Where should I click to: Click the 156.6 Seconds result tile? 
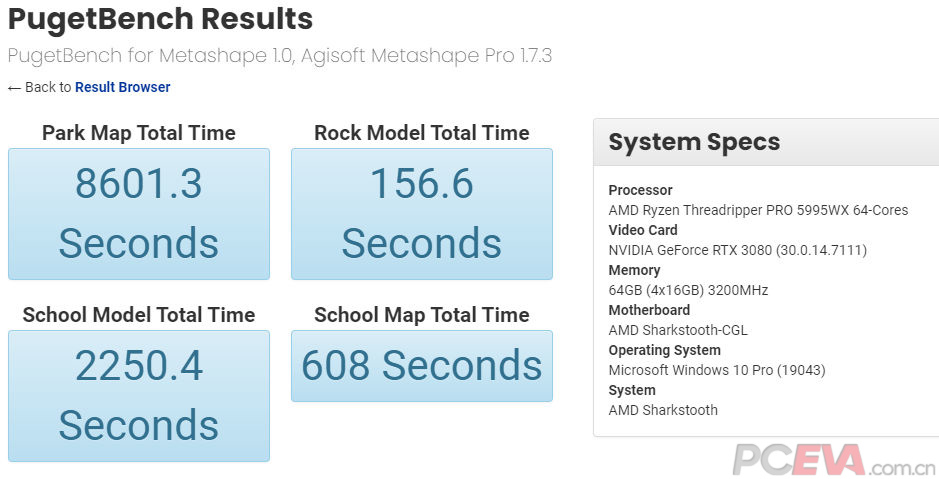[x=421, y=214]
